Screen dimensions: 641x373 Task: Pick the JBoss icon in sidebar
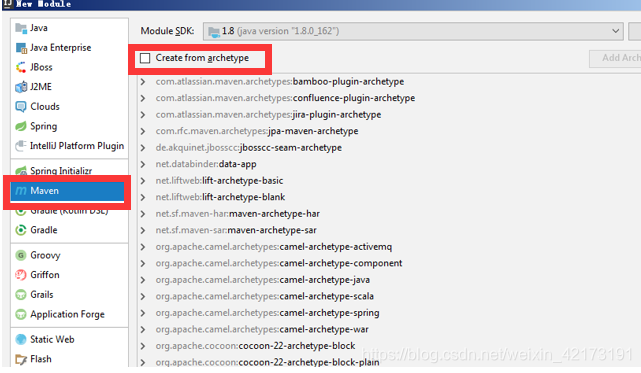[21, 67]
